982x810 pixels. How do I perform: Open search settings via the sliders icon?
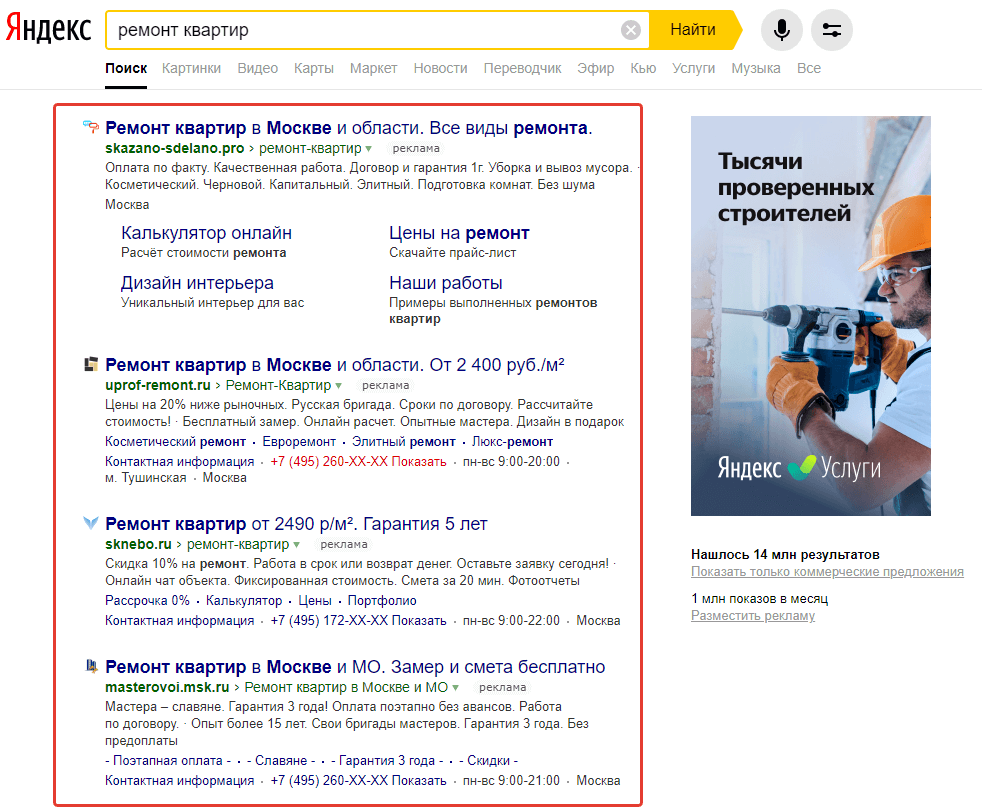[x=832, y=30]
